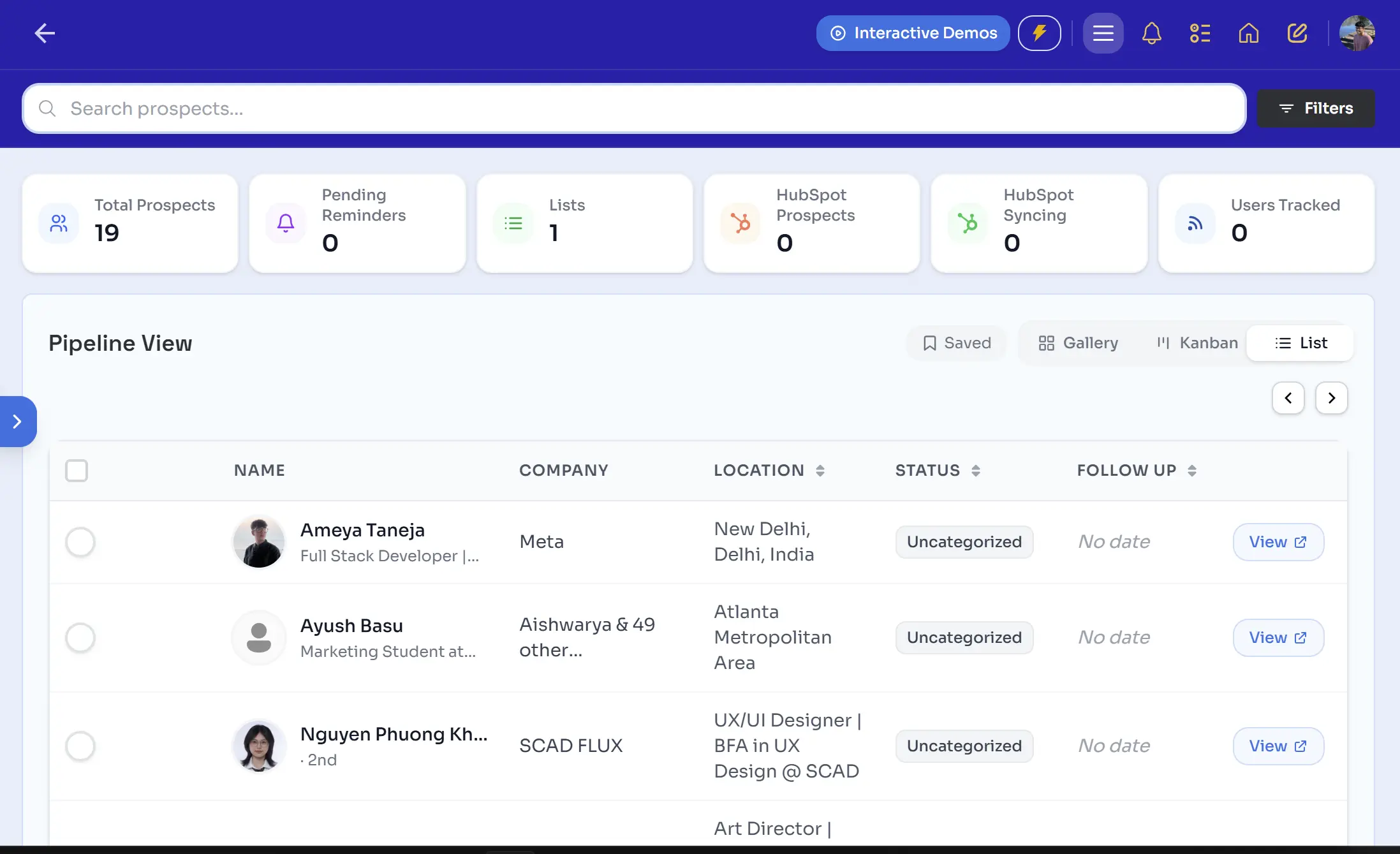Open the notifications bell icon
Viewport: 1400px width, 854px height.
tap(1151, 33)
